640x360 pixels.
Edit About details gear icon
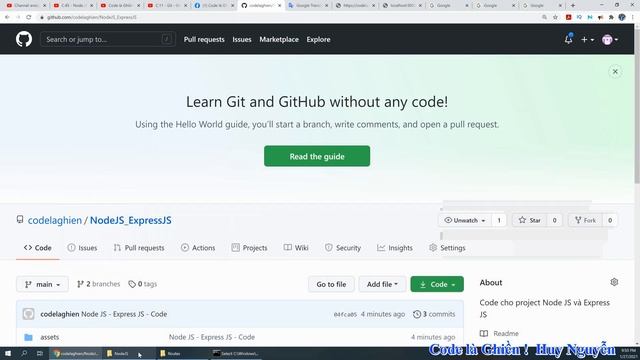[614, 282]
